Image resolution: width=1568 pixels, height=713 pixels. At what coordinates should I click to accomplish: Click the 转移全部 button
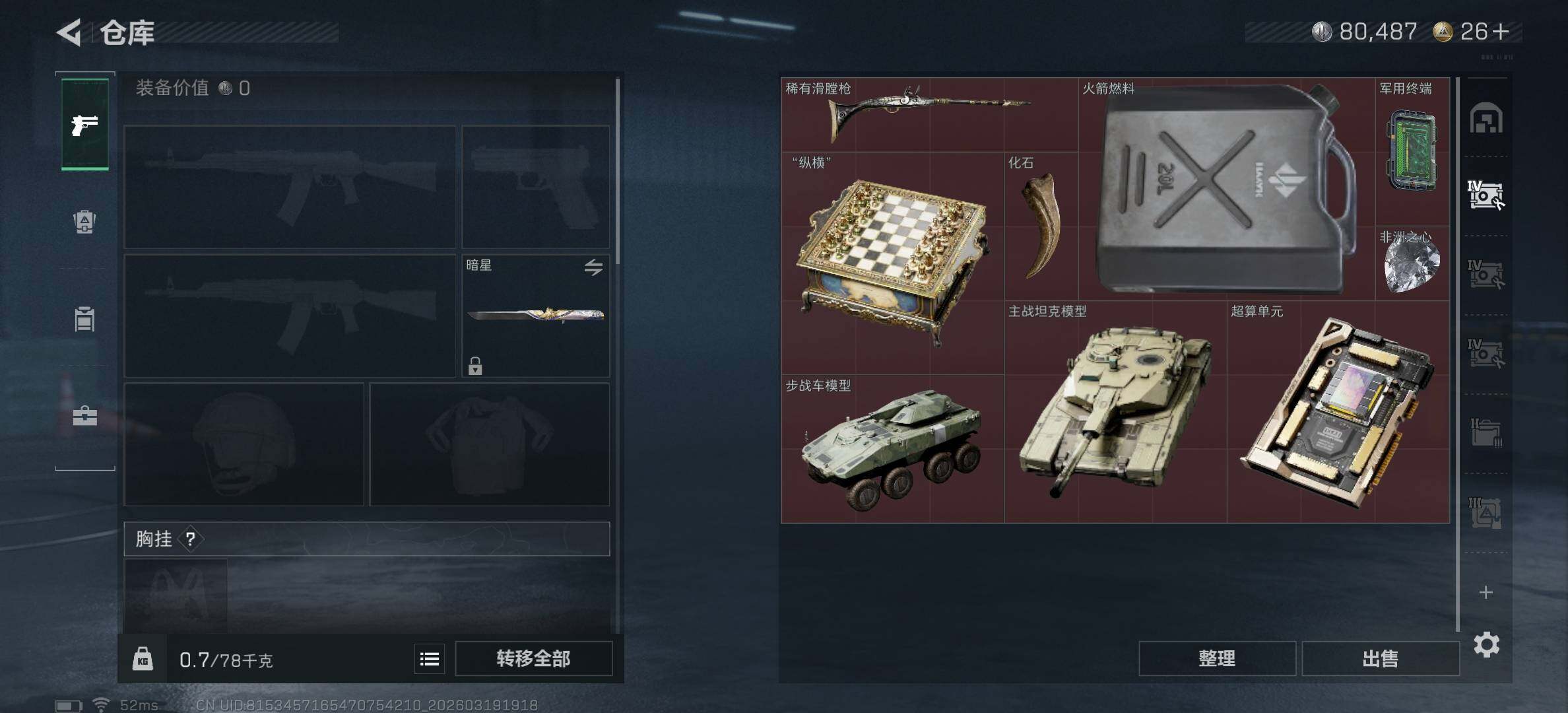(x=534, y=658)
